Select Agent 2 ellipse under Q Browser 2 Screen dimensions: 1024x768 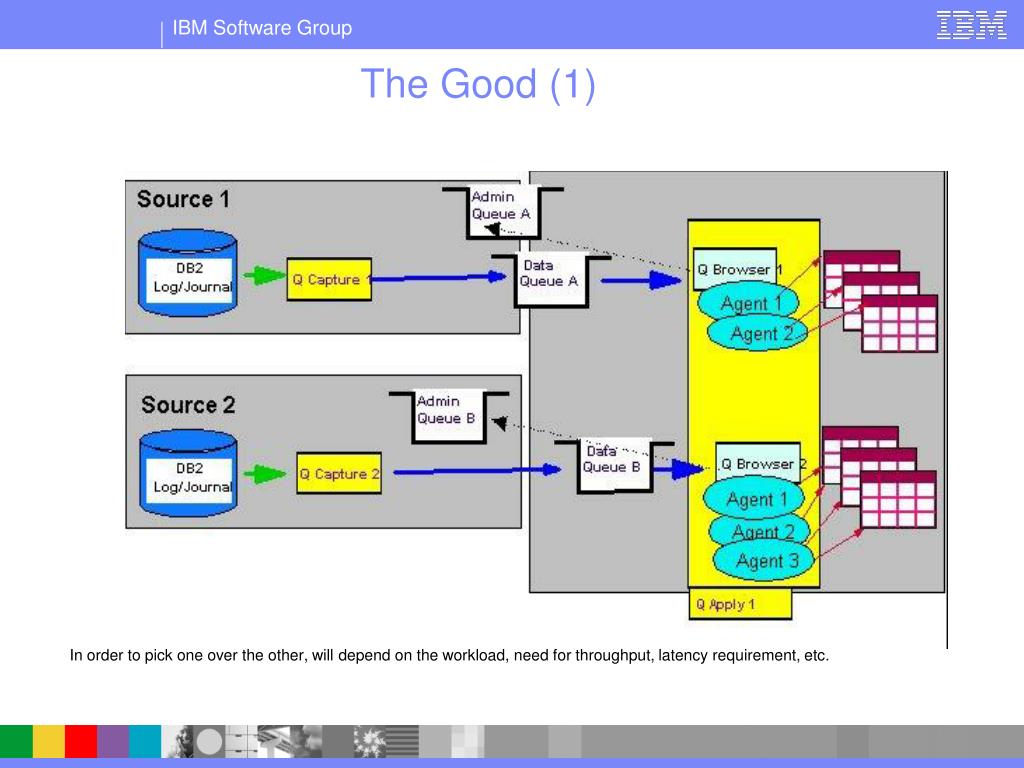(x=760, y=530)
